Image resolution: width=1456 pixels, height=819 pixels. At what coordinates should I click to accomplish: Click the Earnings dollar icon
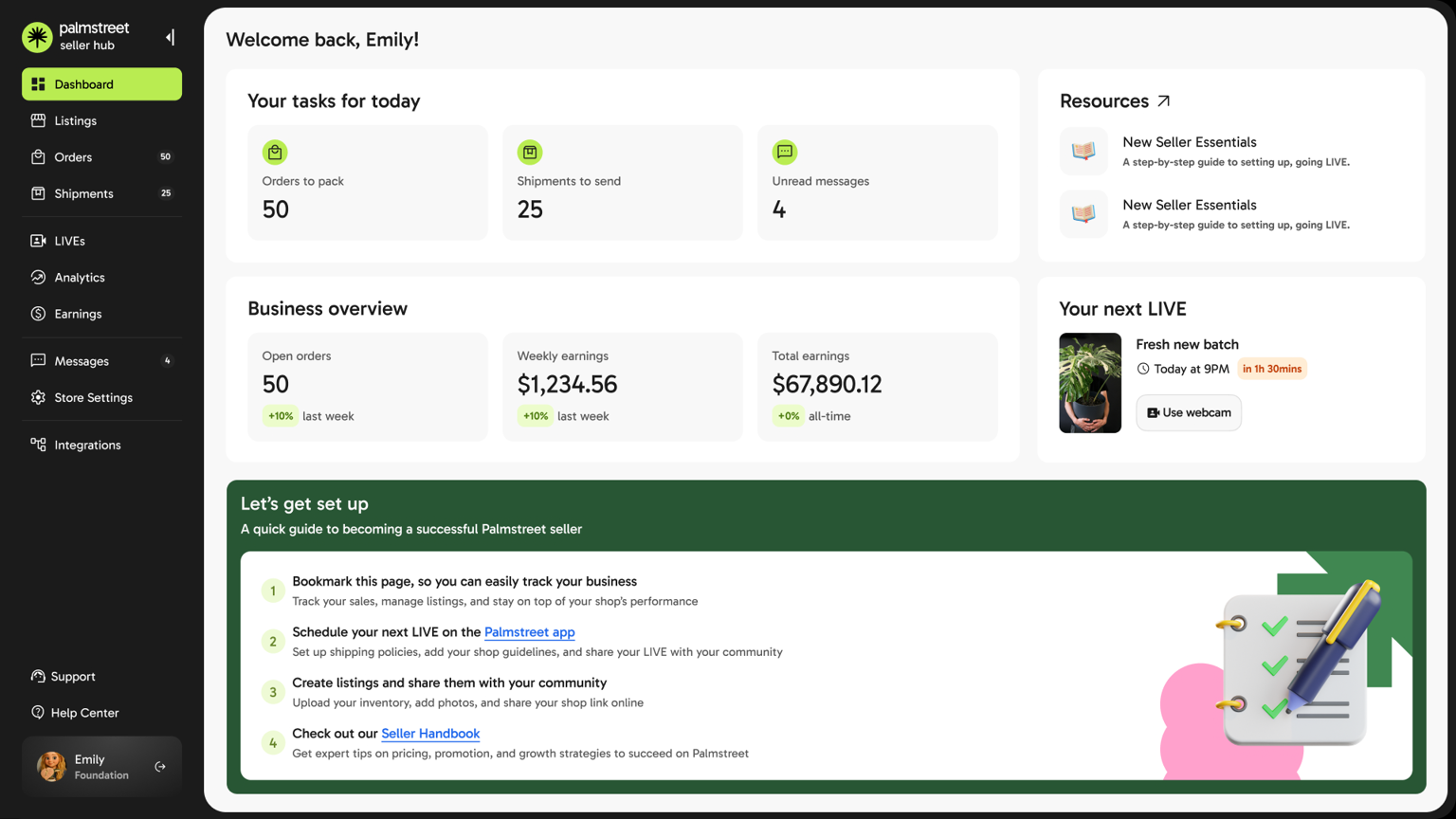coord(38,314)
